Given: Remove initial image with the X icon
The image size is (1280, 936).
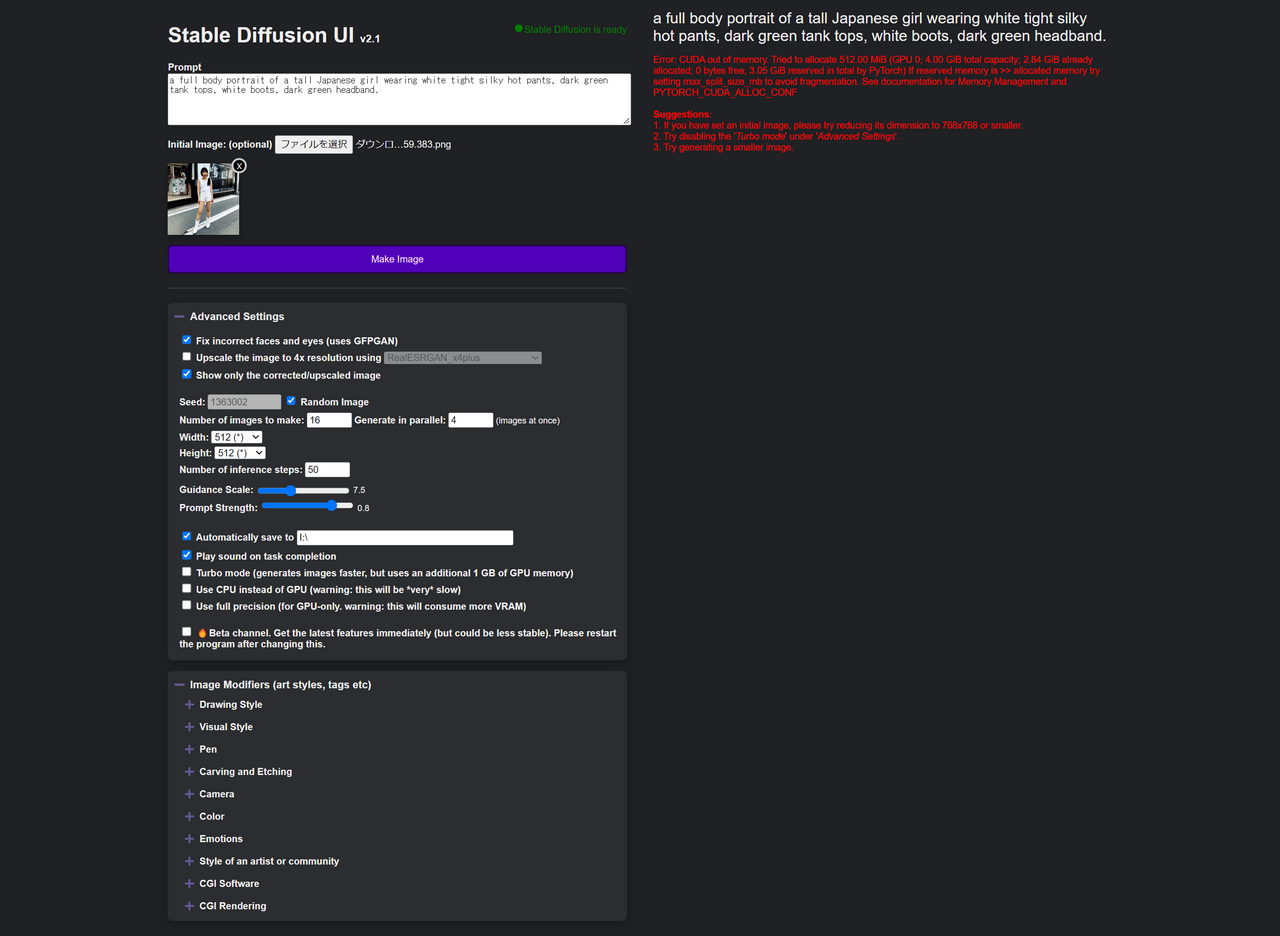Looking at the screenshot, I should pos(239,166).
